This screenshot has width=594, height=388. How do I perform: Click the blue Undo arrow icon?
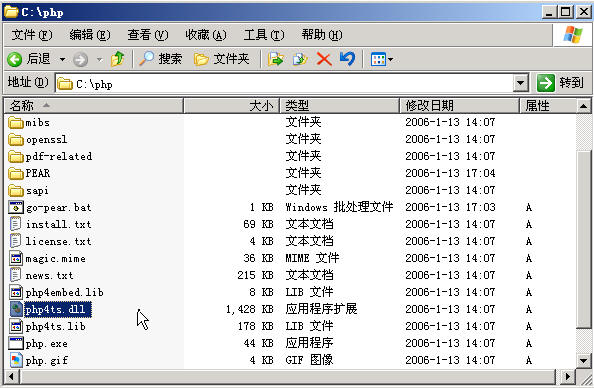coord(347,59)
